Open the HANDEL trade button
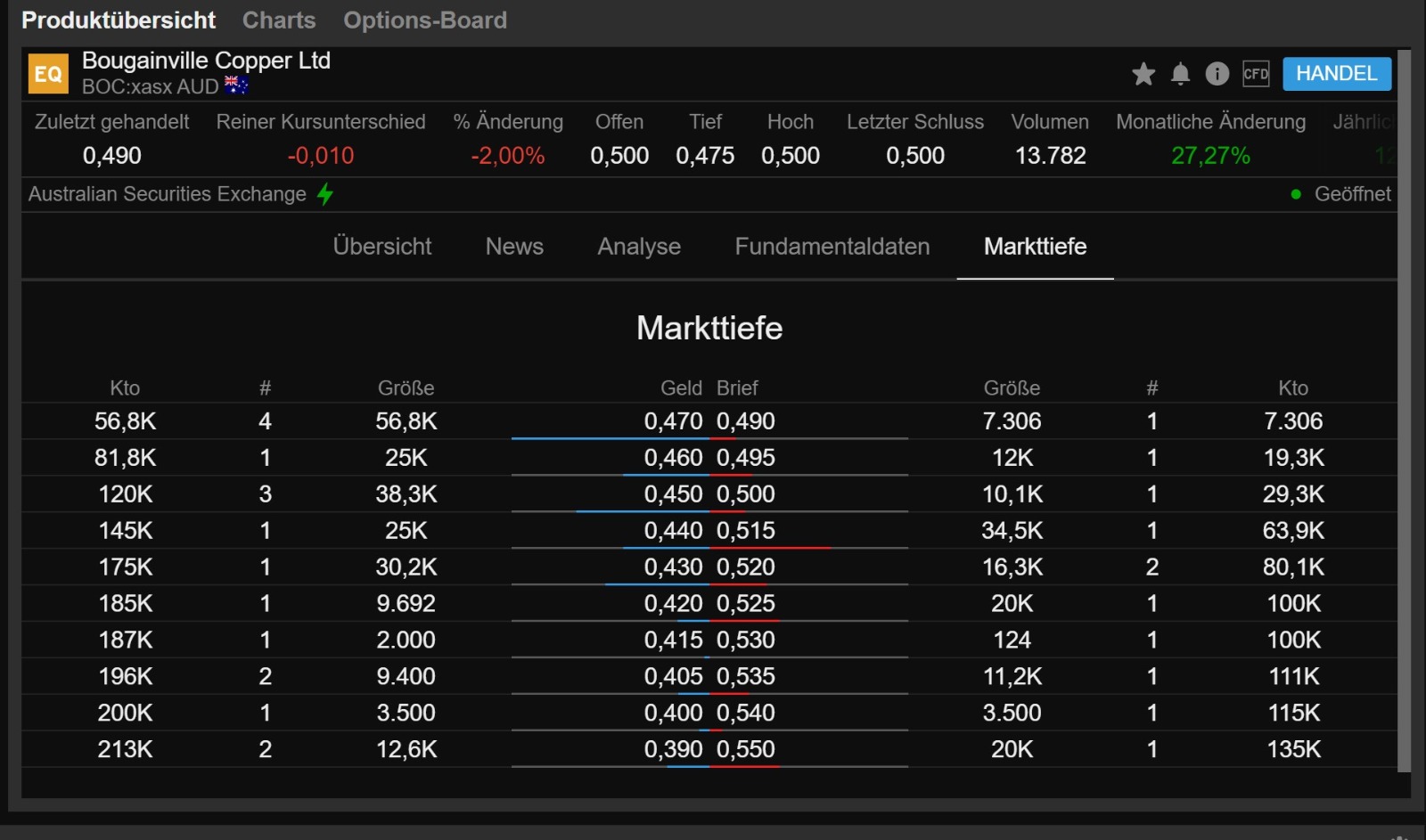Screen dimensions: 1426x840 point(1336,74)
